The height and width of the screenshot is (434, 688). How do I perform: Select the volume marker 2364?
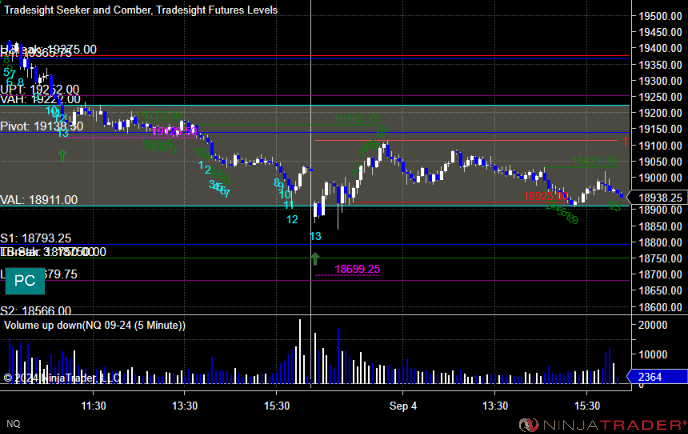[656, 377]
